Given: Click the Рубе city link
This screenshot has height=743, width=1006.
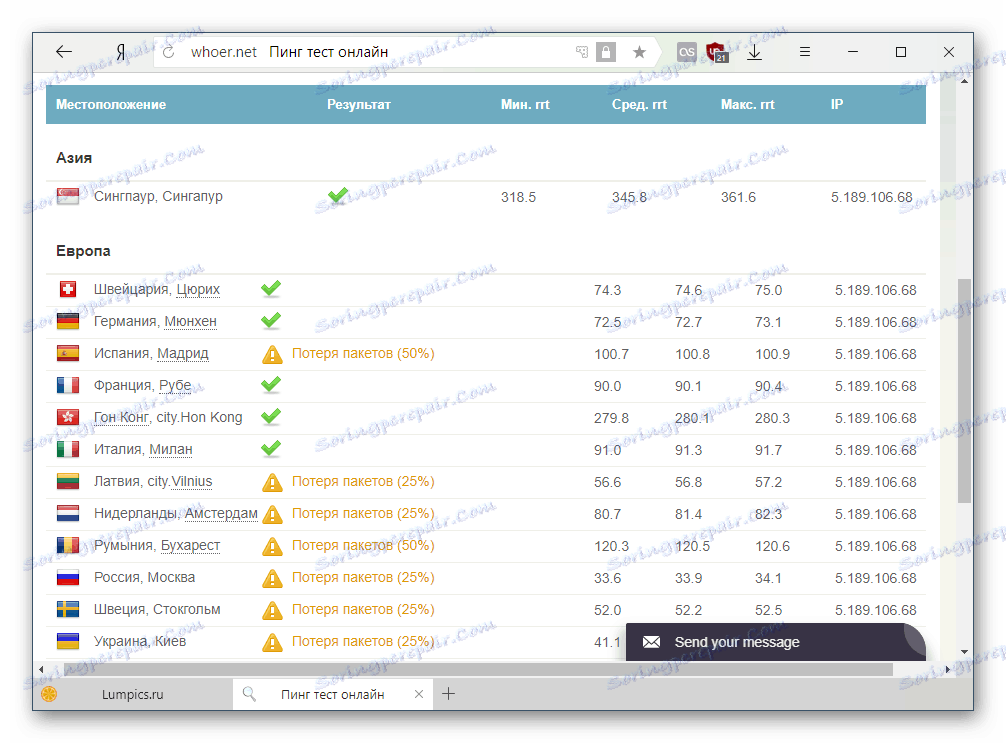Looking at the screenshot, I should (175, 386).
